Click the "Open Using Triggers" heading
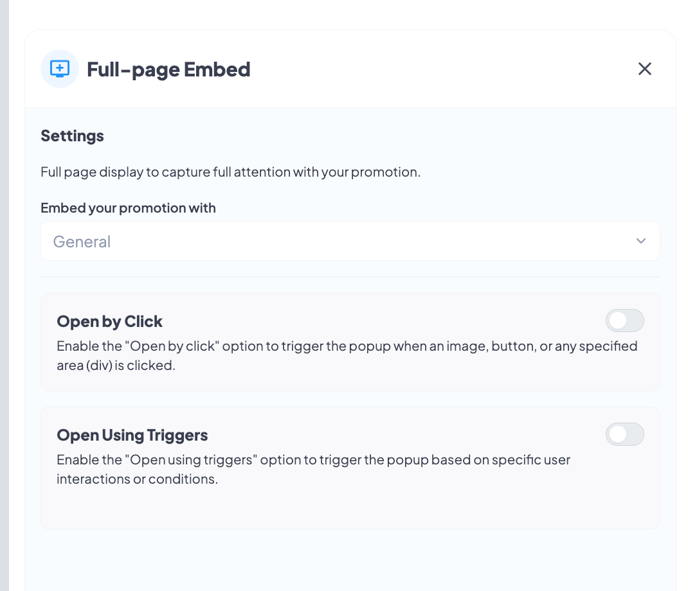 [132, 435]
